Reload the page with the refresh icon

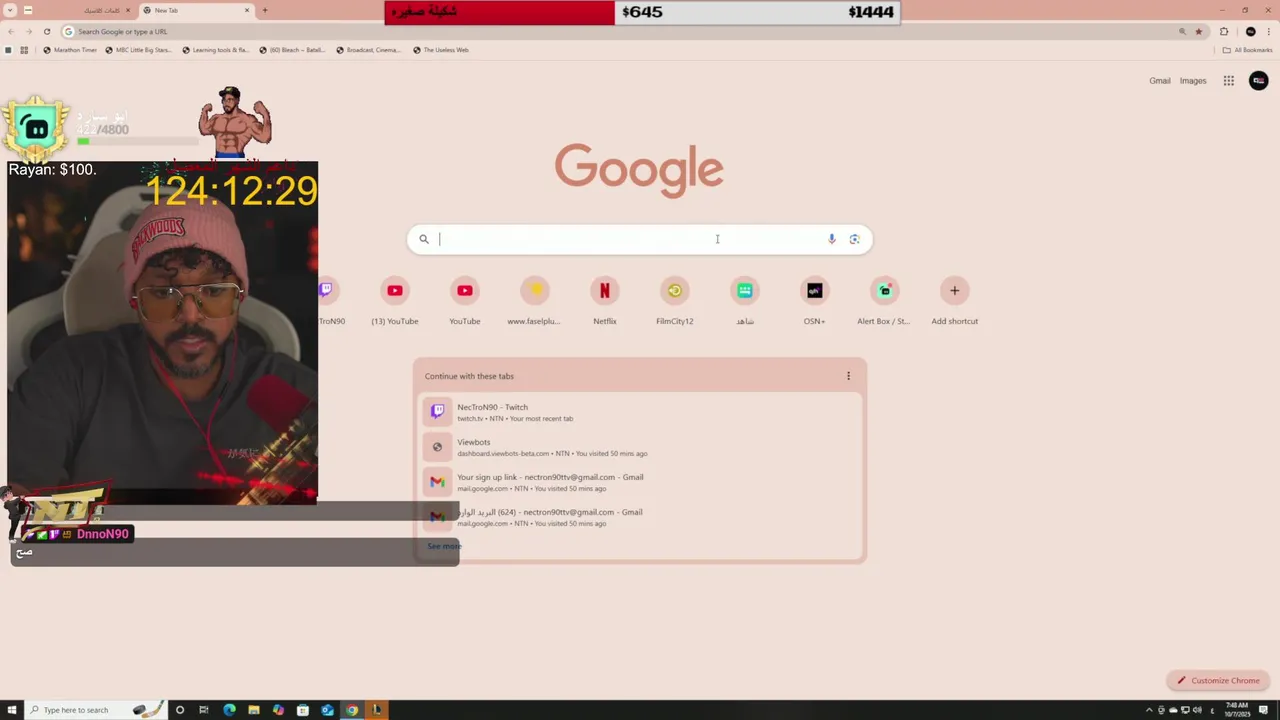click(46, 31)
